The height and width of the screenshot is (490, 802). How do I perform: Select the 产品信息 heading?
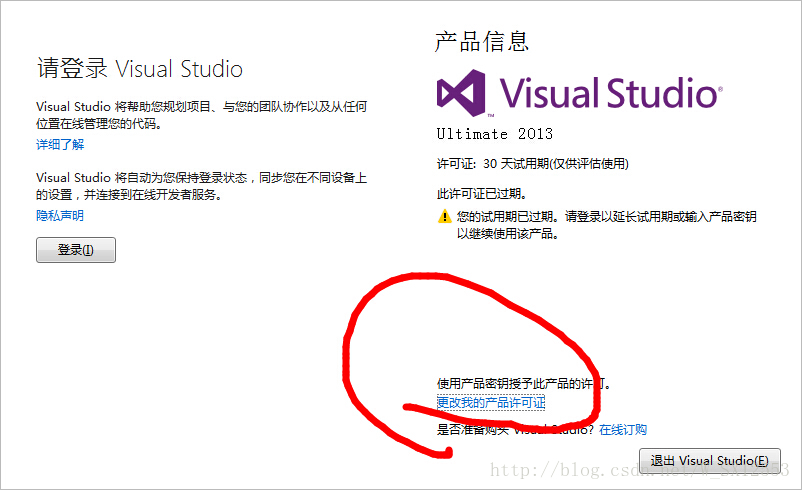click(x=481, y=41)
